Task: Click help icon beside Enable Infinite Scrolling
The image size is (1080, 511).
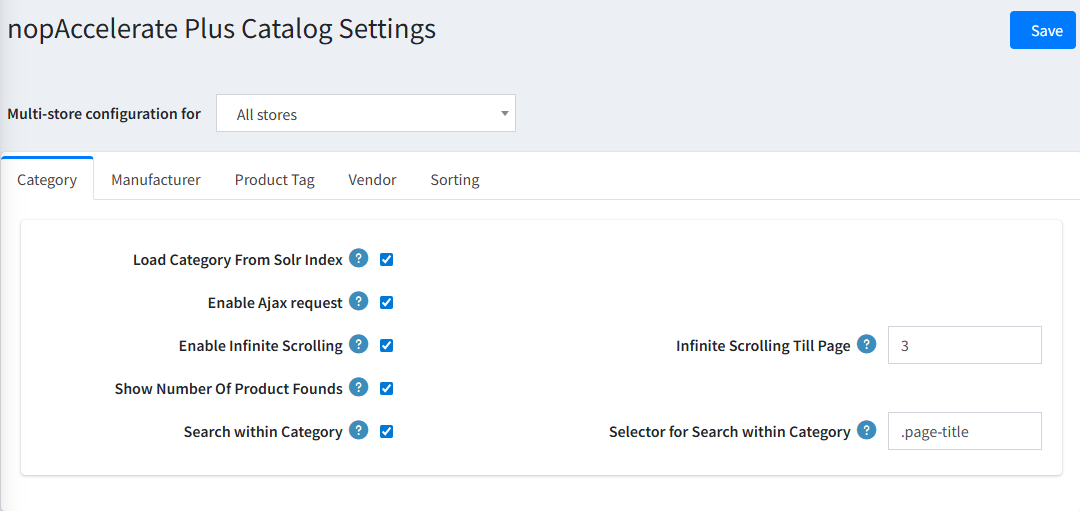Action: pyautogui.click(x=358, y=344)
